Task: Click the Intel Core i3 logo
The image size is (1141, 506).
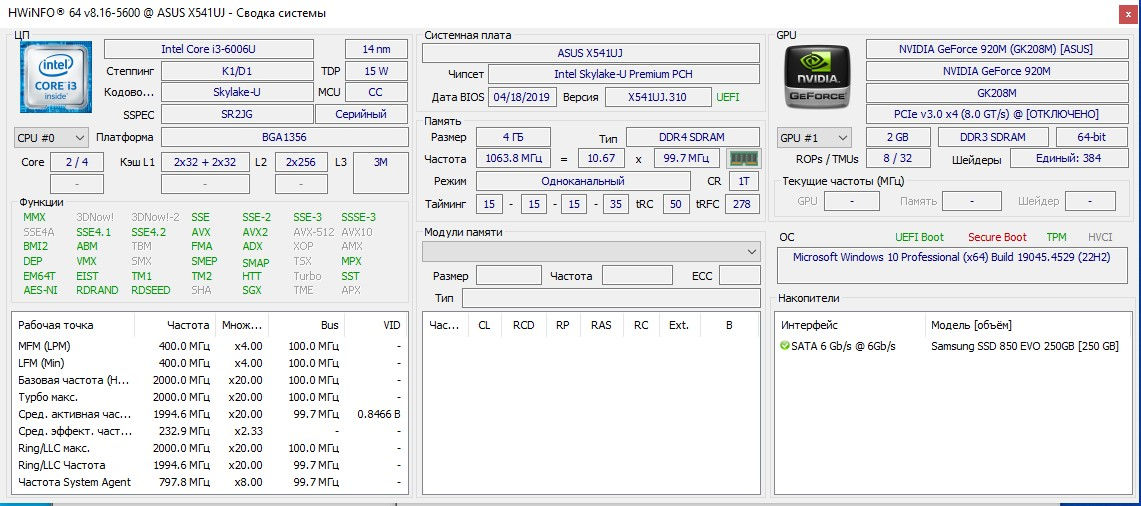Action: point(55,75)
